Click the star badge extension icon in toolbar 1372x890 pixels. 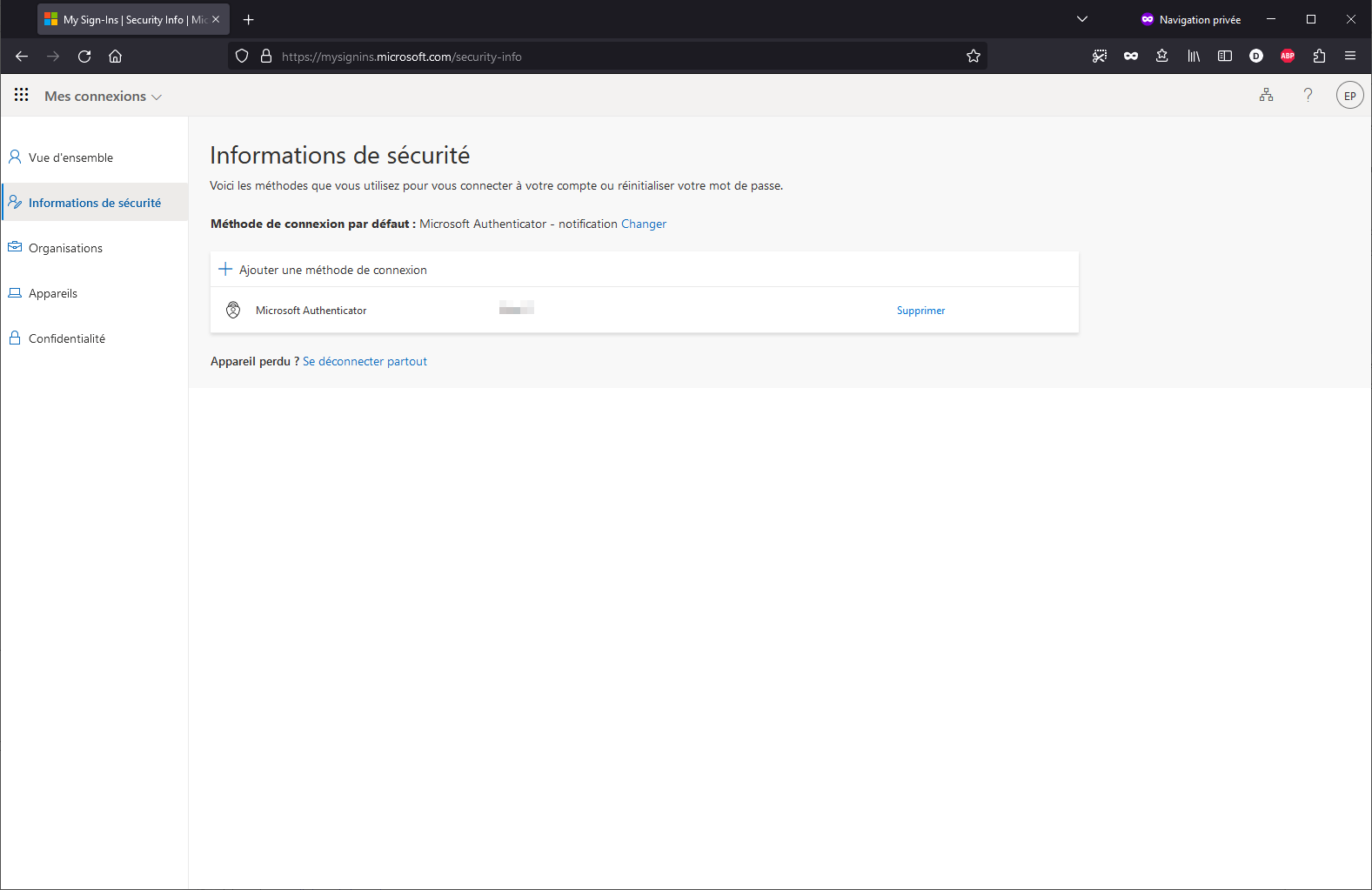coord(1162,56)
